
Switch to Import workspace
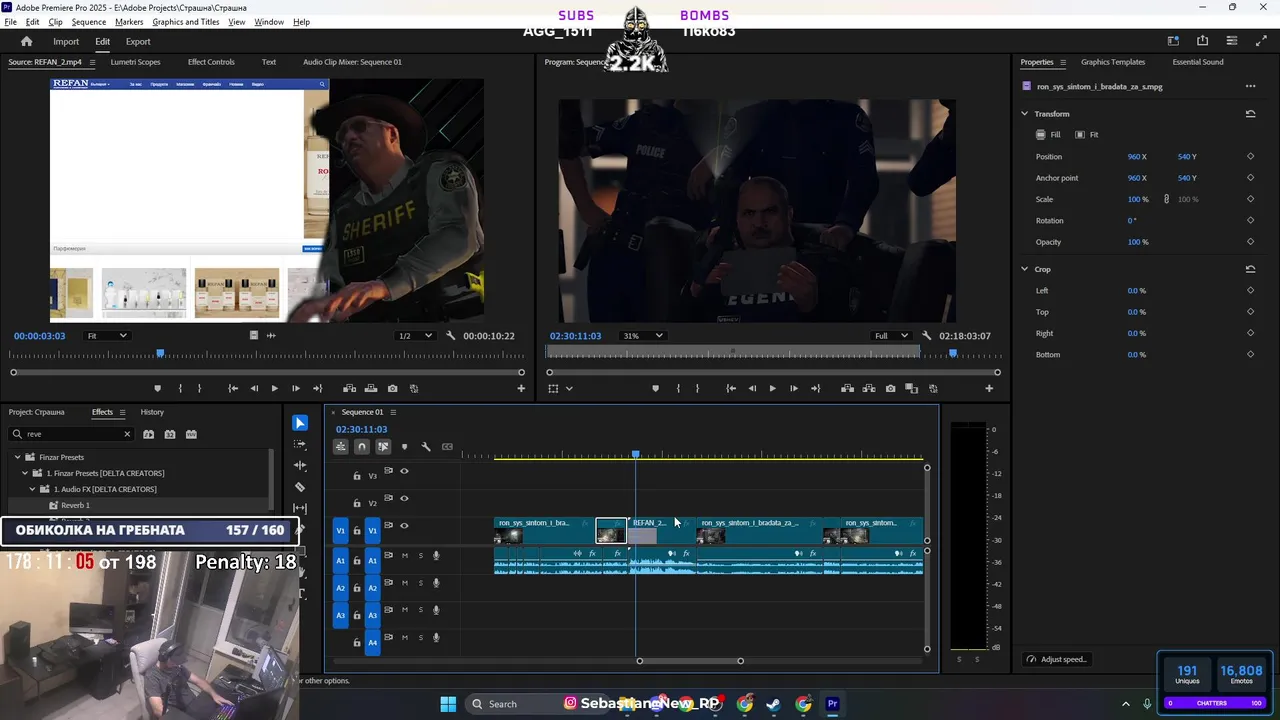coord(66,41)
